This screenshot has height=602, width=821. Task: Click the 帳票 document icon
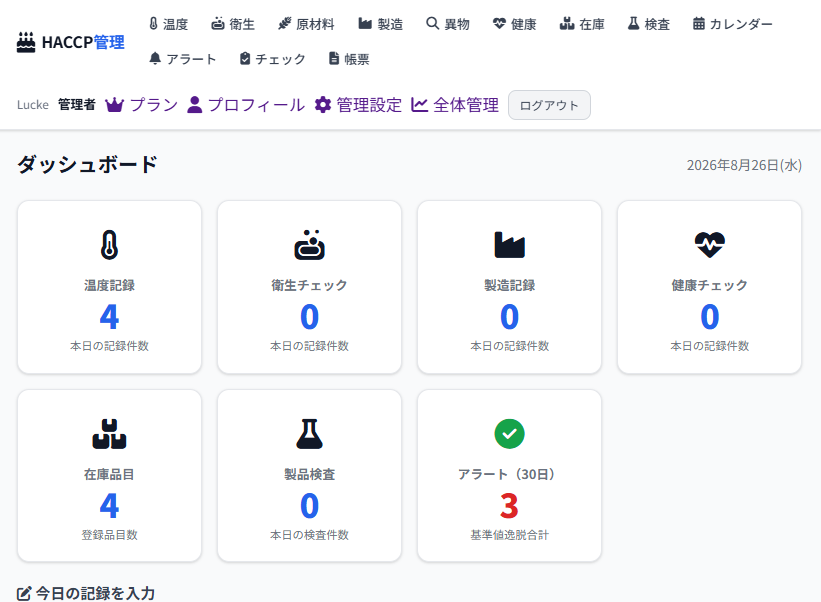click(x=334, y=59)
